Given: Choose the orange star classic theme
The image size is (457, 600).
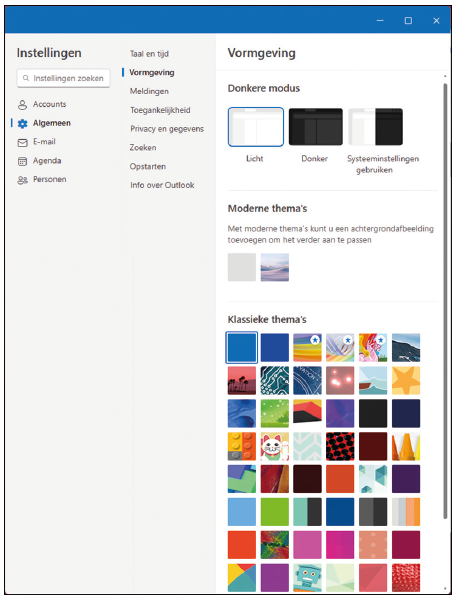Looking at the screenshot, I should (x=406, y=380).
